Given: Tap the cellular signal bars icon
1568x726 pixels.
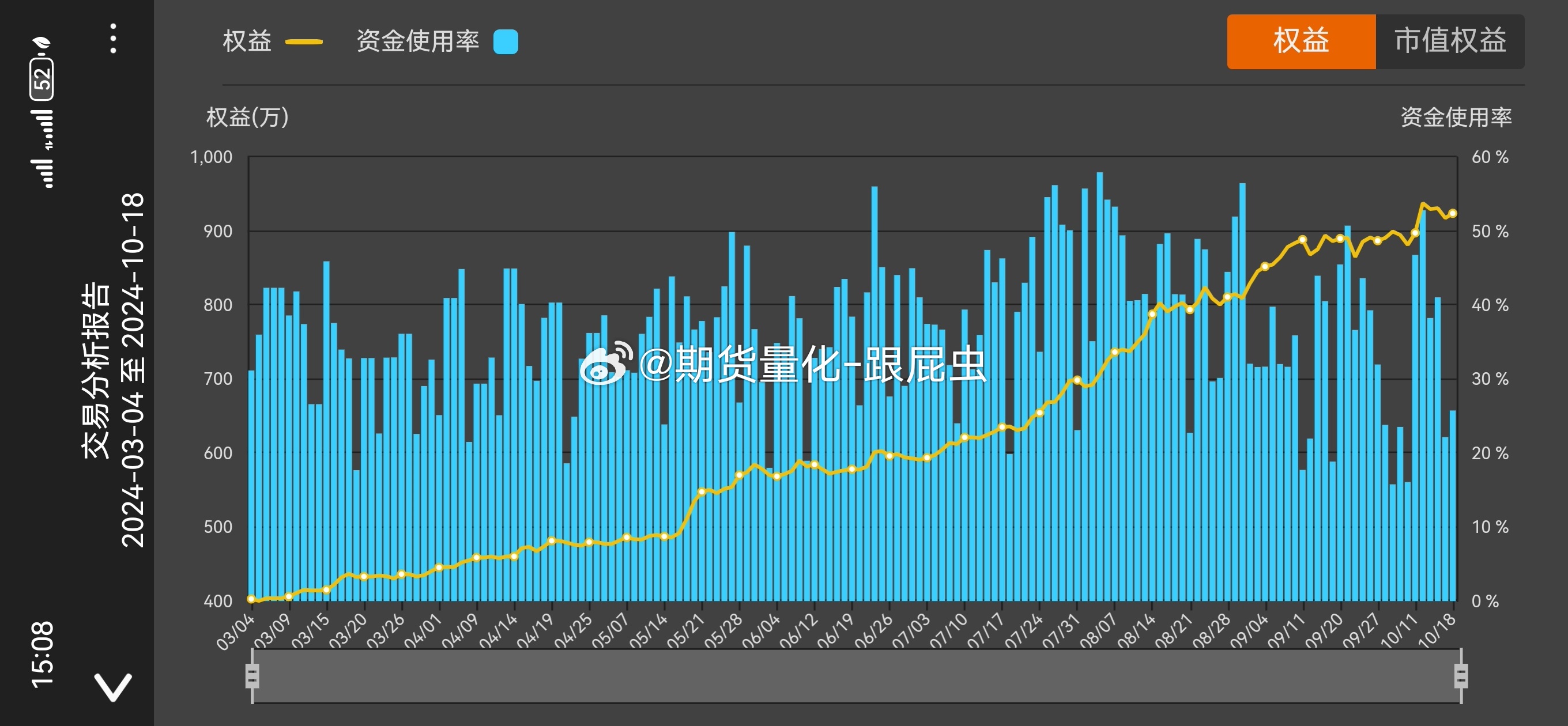Looking at the screenshot, I should 42,173.
